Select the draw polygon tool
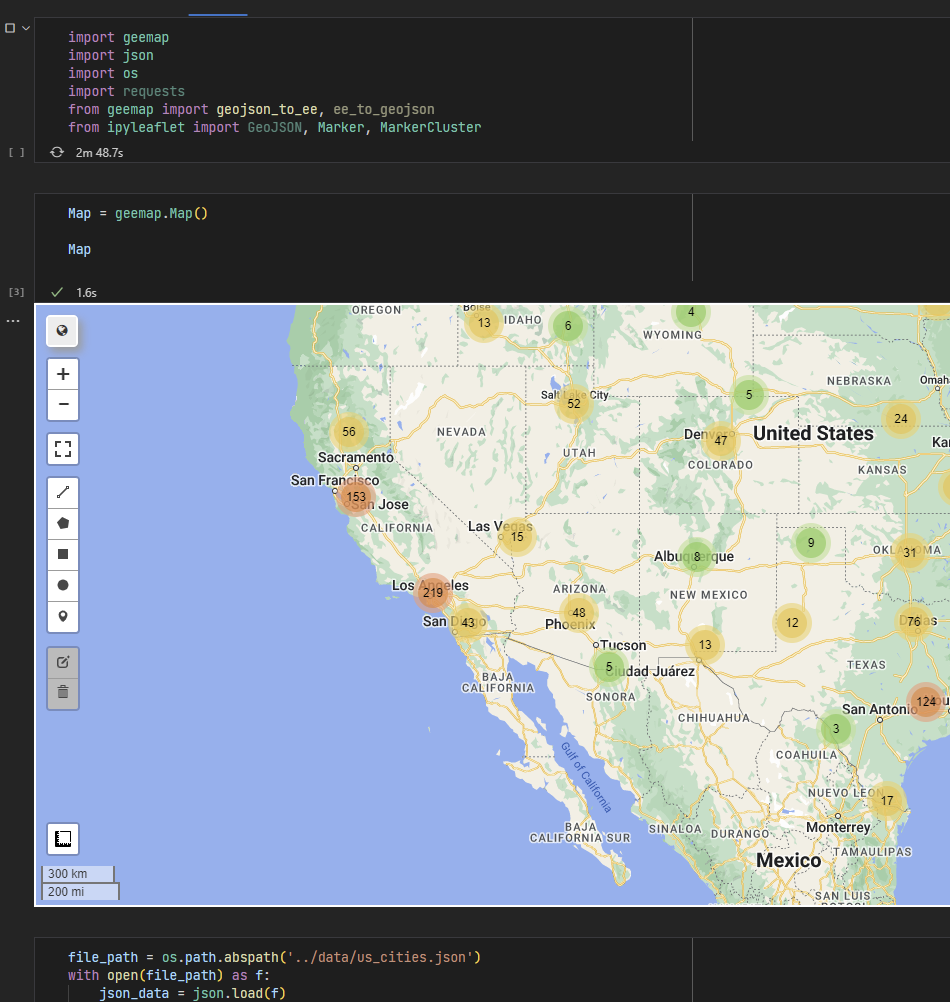The image size is (950, 1002). (63, 523)
